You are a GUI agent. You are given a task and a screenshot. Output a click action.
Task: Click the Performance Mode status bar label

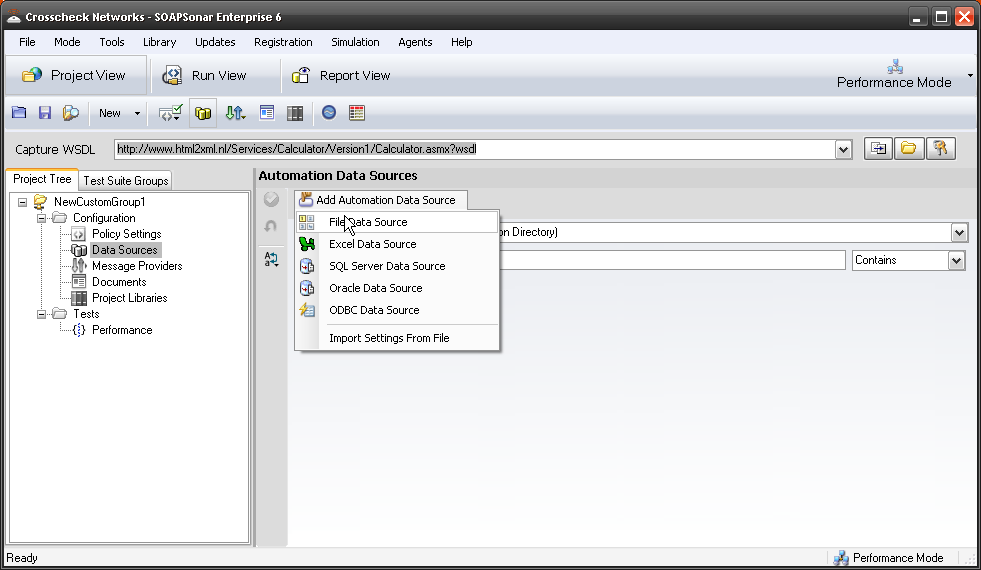pyautogui.click(x=898, y=557)
